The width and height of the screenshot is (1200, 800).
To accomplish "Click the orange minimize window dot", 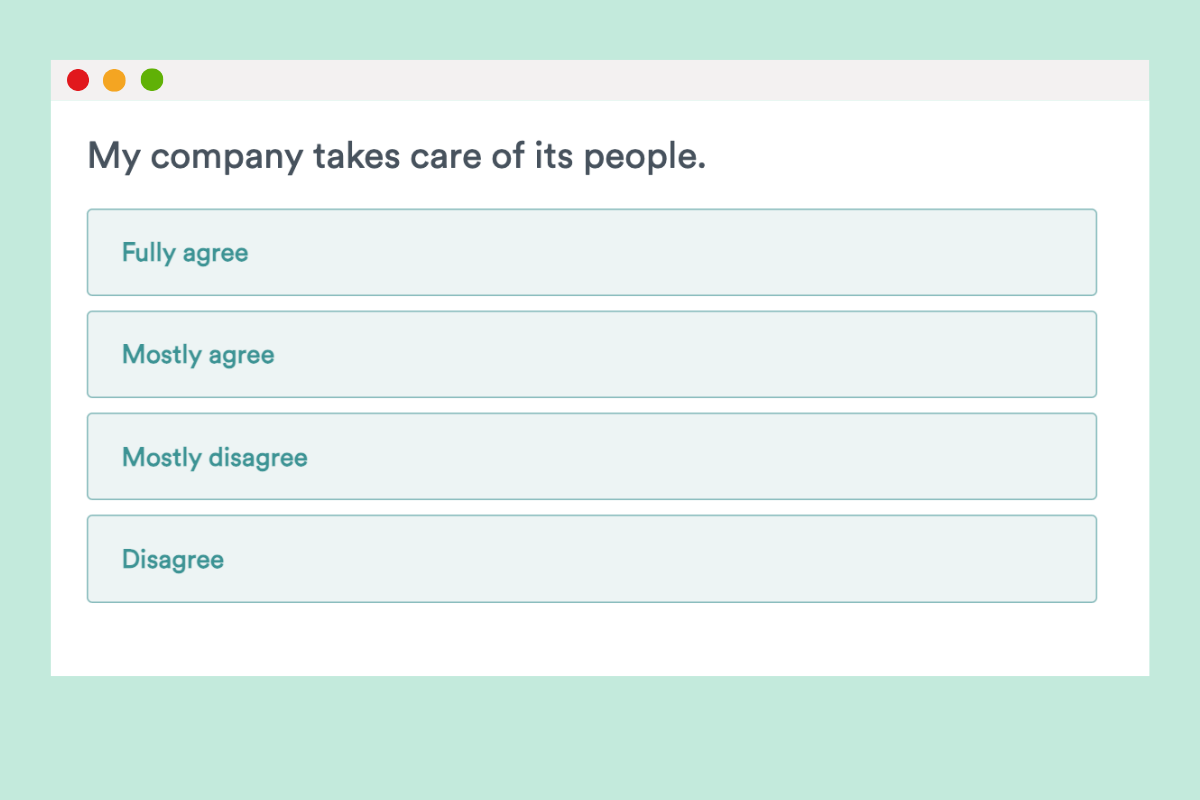I will [115, 80].
